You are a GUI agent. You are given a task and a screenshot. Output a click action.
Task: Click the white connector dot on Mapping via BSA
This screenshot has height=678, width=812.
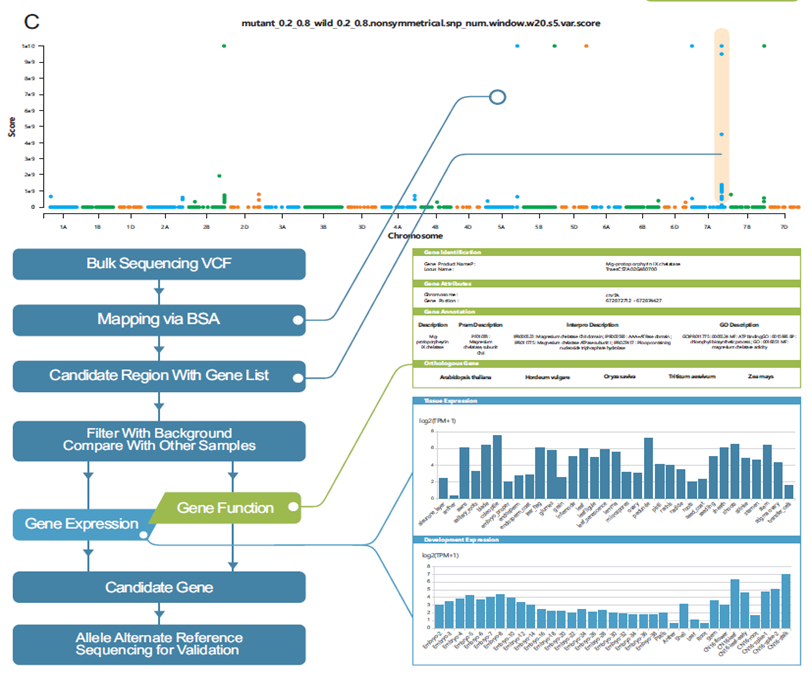point(297,320)
